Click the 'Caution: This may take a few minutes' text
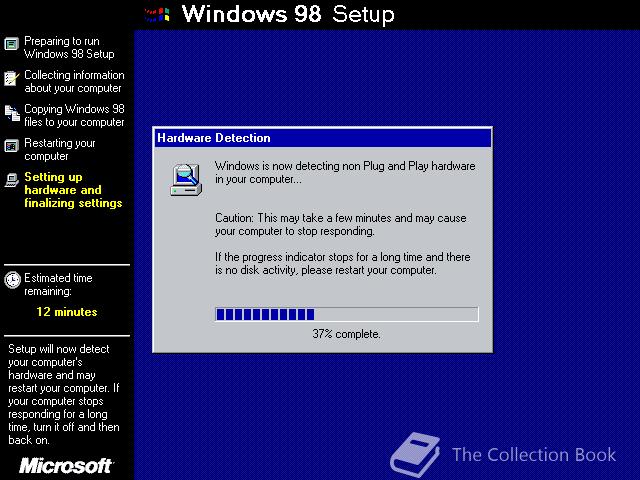 pos(341,224)
